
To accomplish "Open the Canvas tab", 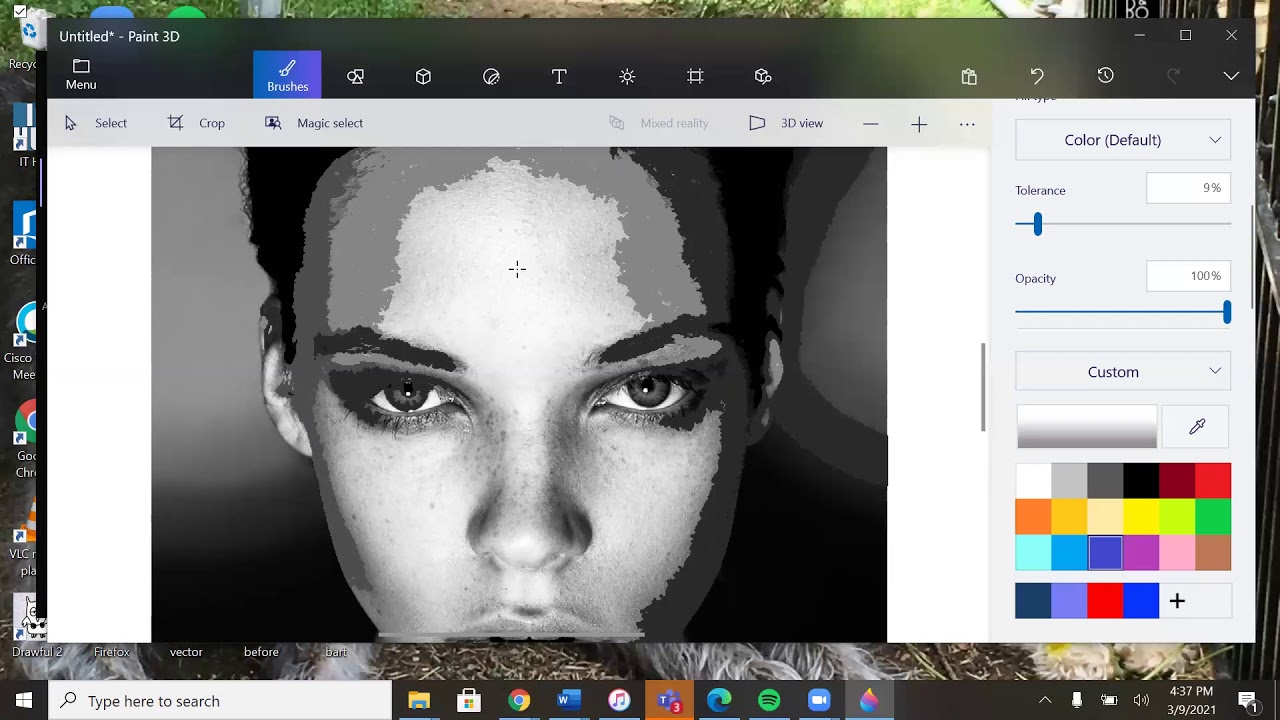I will tap(695, 76).
